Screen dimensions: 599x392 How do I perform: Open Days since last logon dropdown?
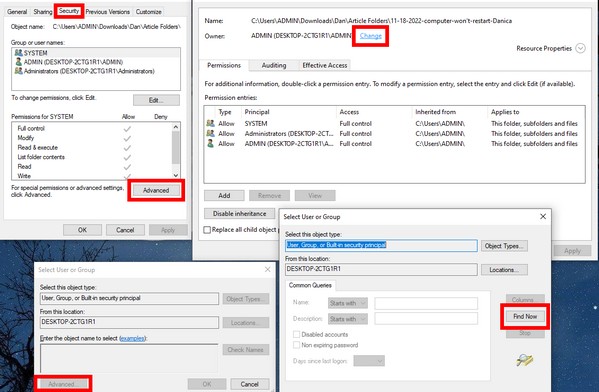[x=369, y=361]
